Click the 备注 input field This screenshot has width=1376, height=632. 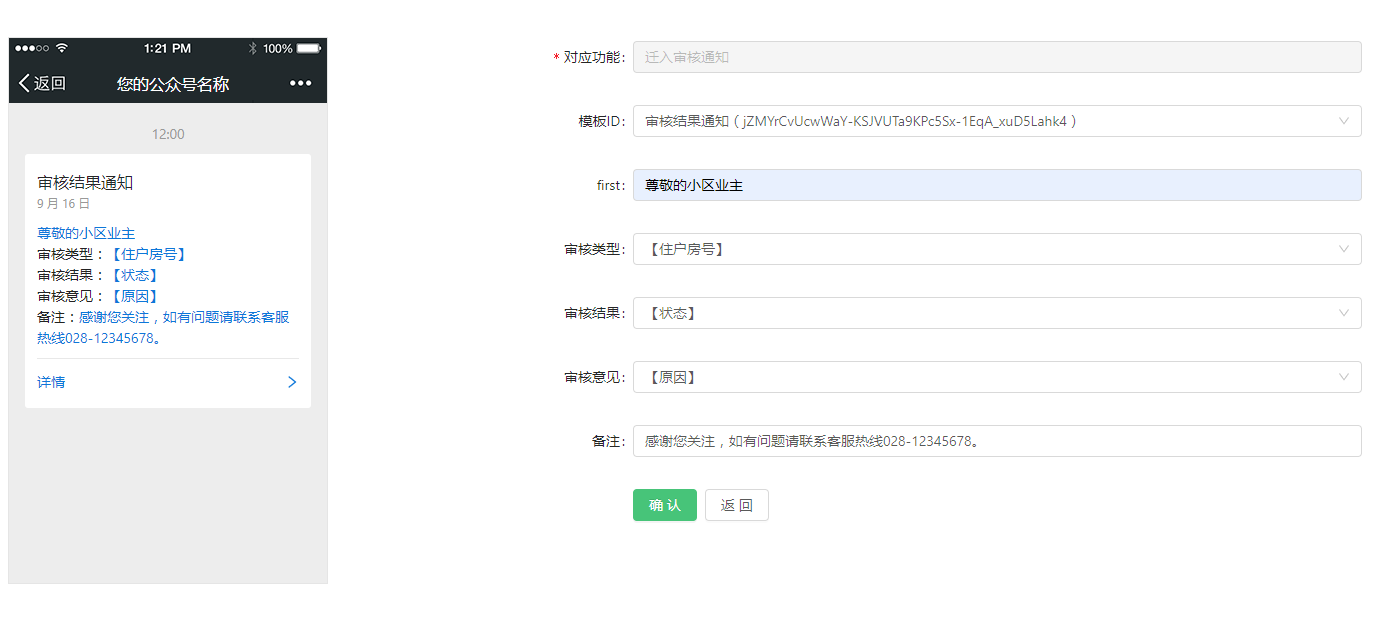tap(996, 441)
